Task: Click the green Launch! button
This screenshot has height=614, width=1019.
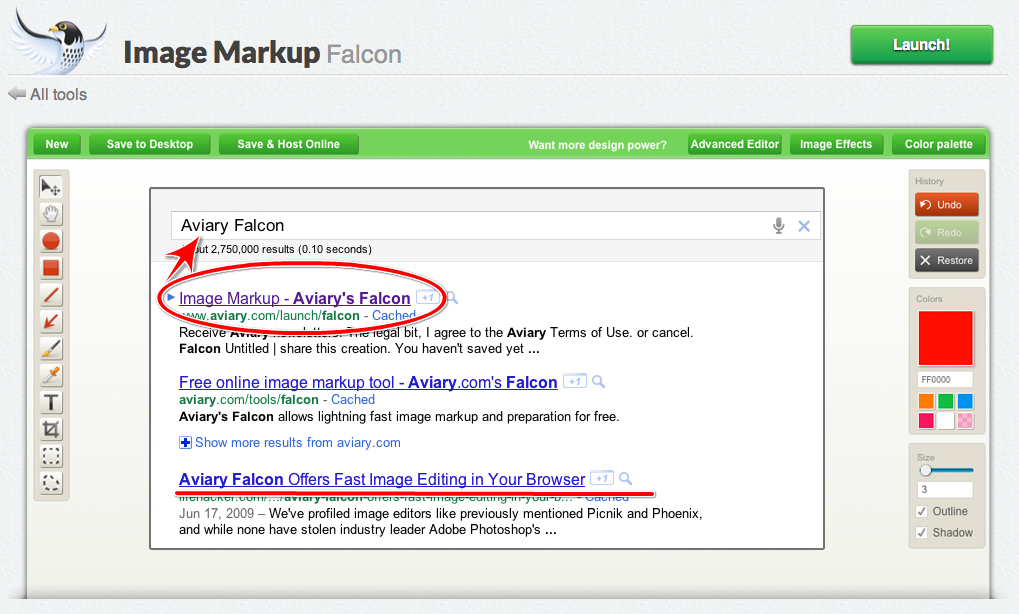Action: 922,45
